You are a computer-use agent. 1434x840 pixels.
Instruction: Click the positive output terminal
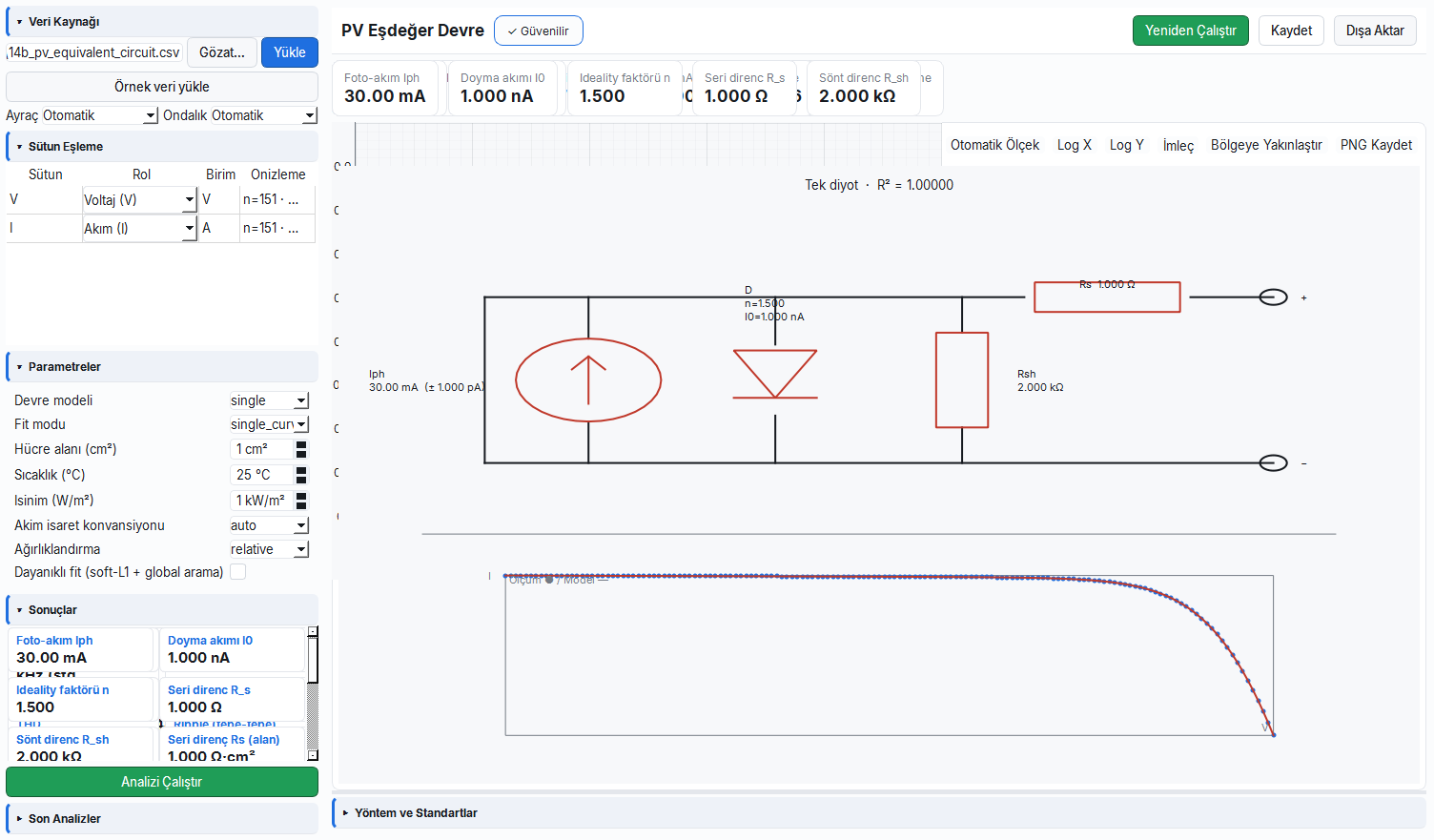[x=1273, y=297]
